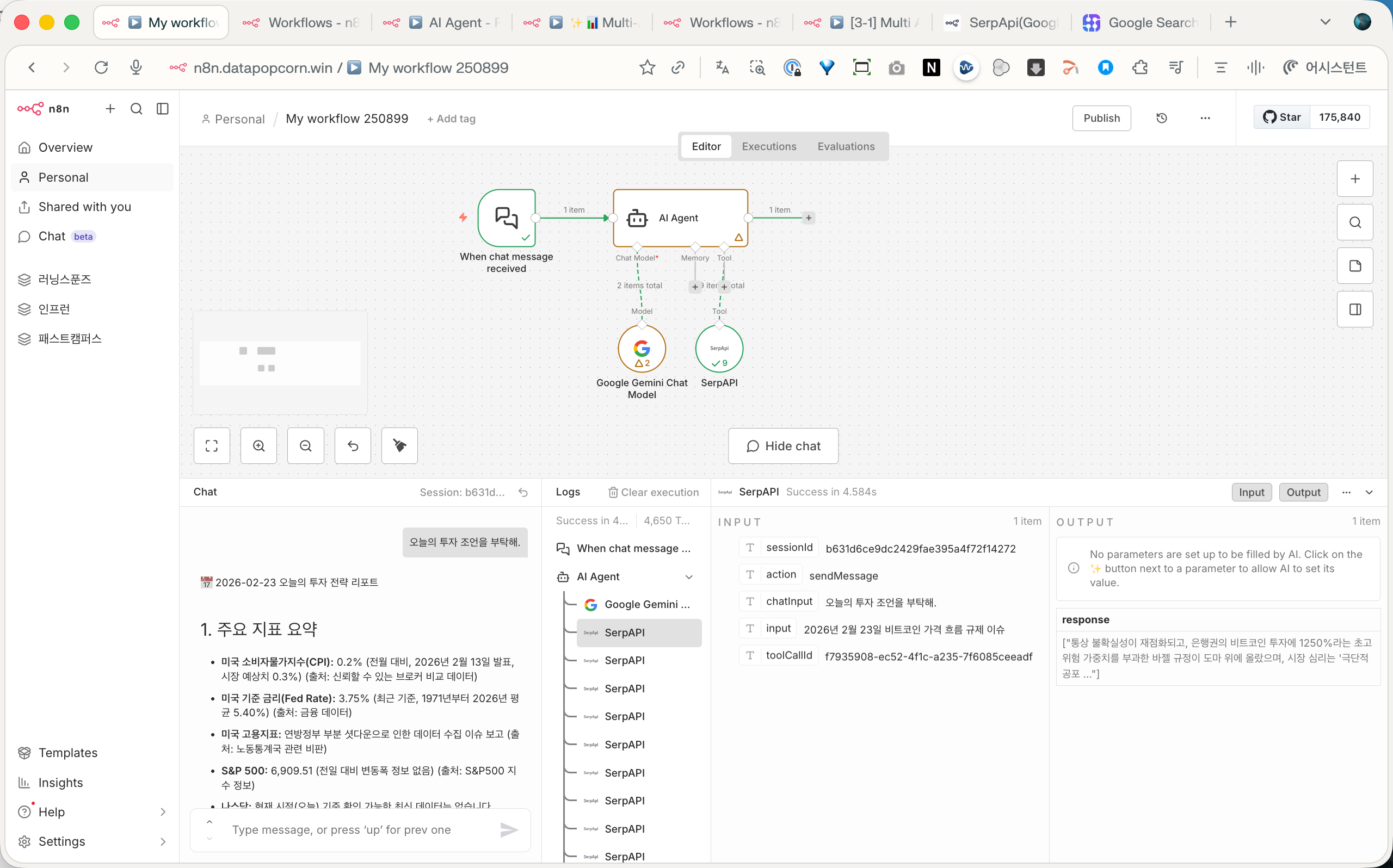Viewport: 1393px width, 868px height.
Task: Open the Google Gemini Chat Model node
Action: pos(642,348)
